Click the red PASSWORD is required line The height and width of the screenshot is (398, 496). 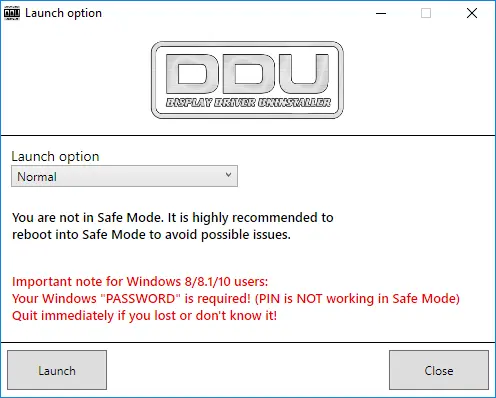(236, 299)
